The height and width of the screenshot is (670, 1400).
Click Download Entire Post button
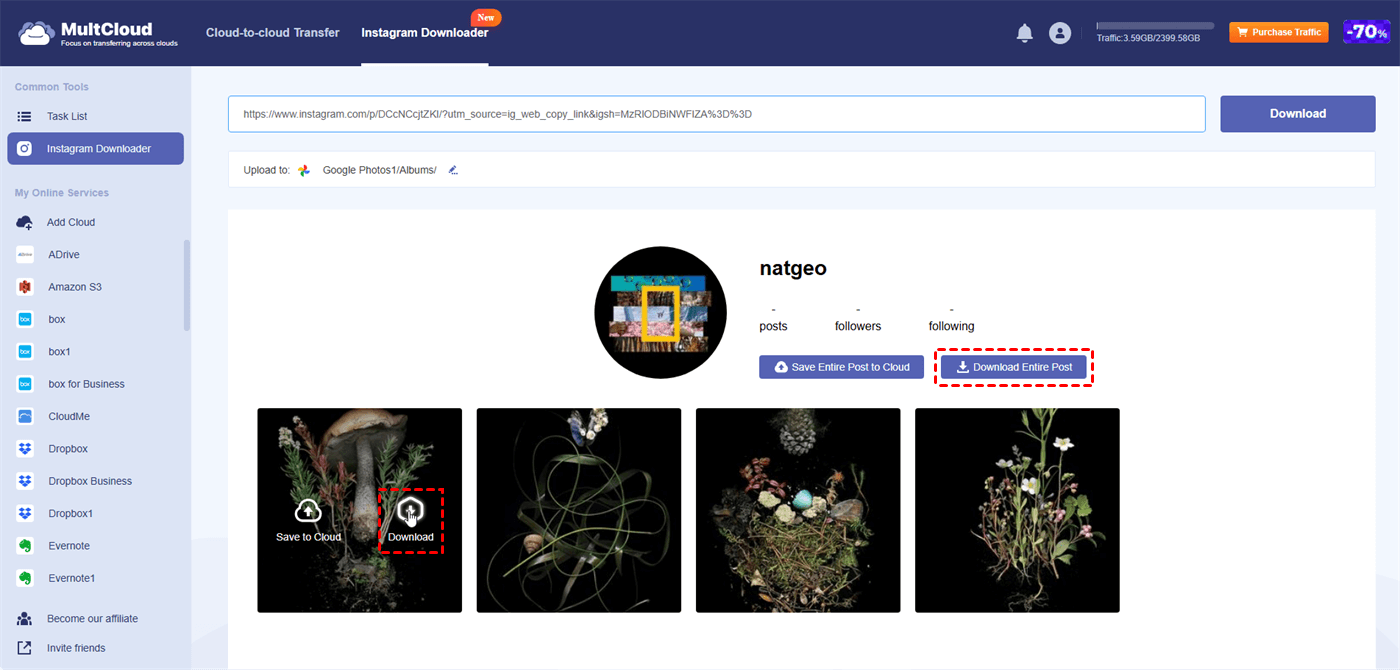pos(1013,367)
